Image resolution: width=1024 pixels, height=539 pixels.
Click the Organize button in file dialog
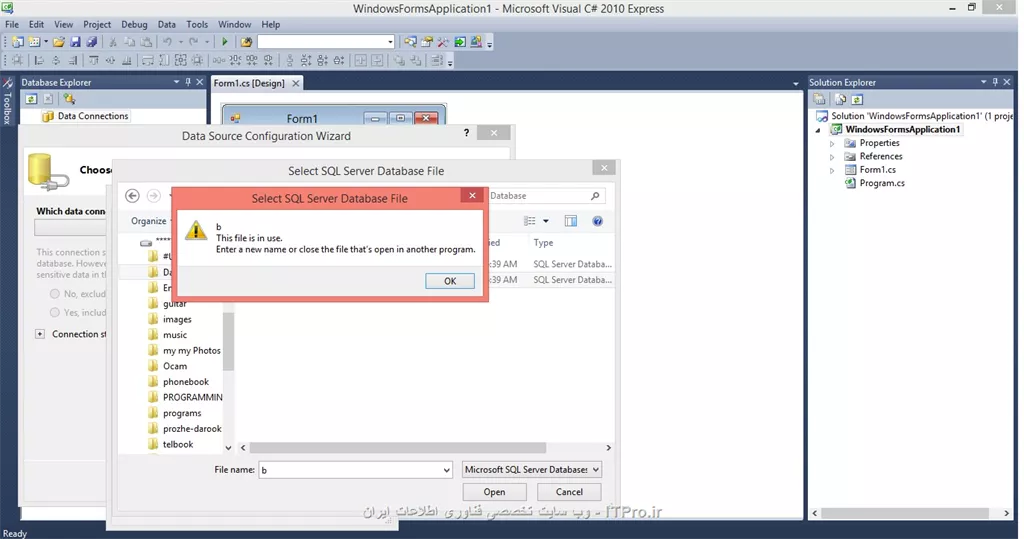click(x=149, y=221)
